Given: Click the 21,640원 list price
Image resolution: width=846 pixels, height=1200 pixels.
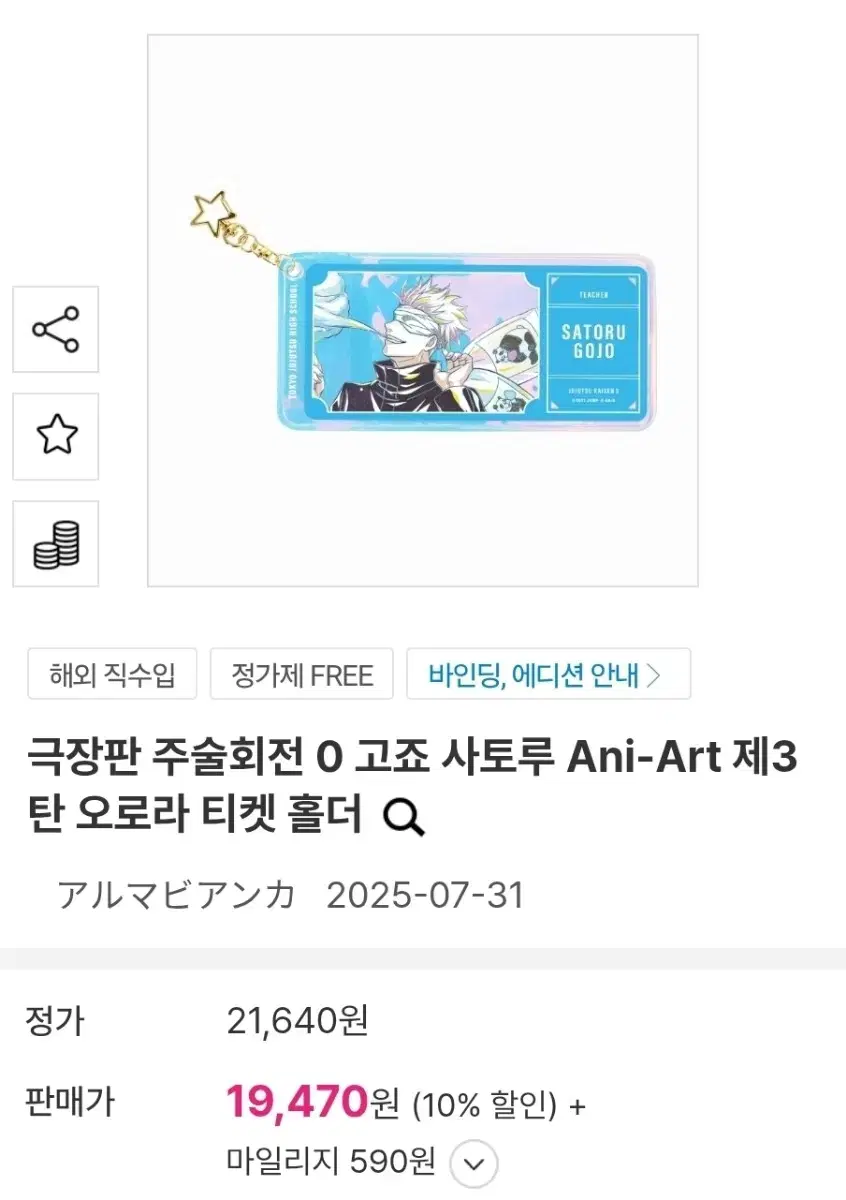Looking at the screenshot, I should 297,1021.
